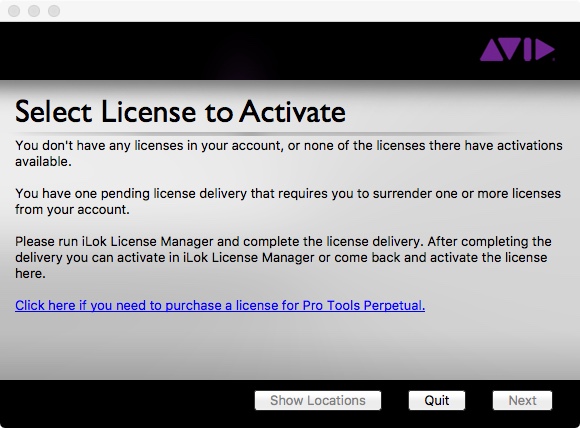Viewport: 580px width, 428px height.
Task: Zoom the window with the rightmost title-bar button
Action: [x=54, y=11]
